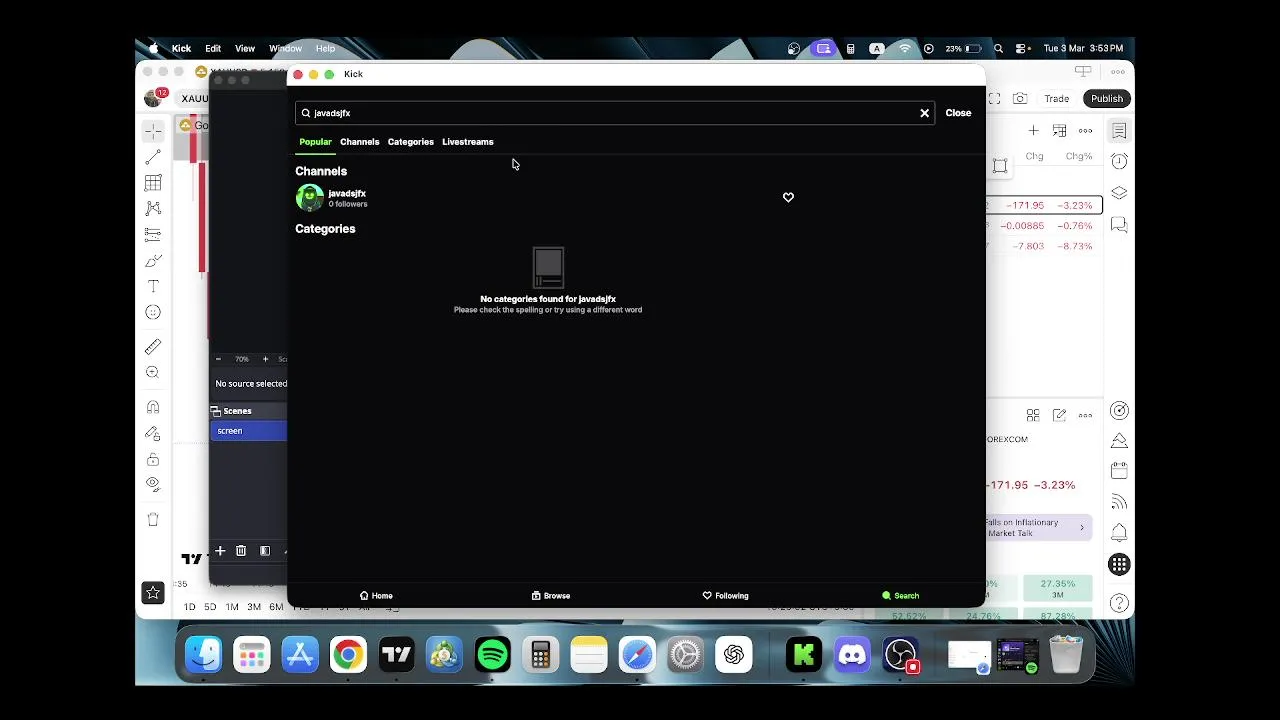The width and height of the screenshot is (1280, 720).
Task: Click the javadsjfx search input field
Action: point(614,113)
